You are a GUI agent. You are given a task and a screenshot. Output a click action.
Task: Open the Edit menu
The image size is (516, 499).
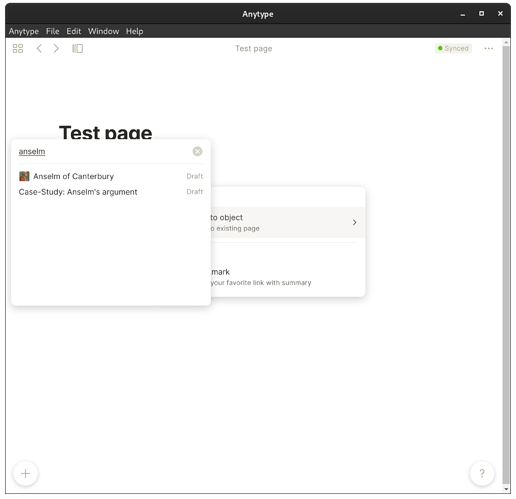tap(74, 31)
